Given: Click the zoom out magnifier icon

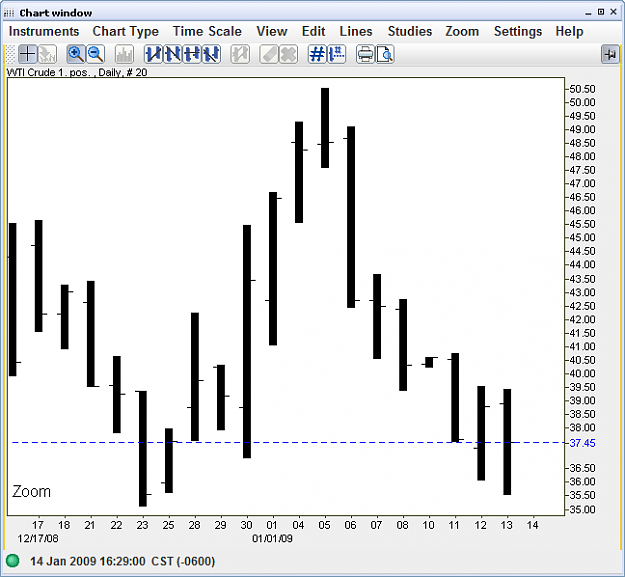Looking at the screenshot, I should [96, 54].
